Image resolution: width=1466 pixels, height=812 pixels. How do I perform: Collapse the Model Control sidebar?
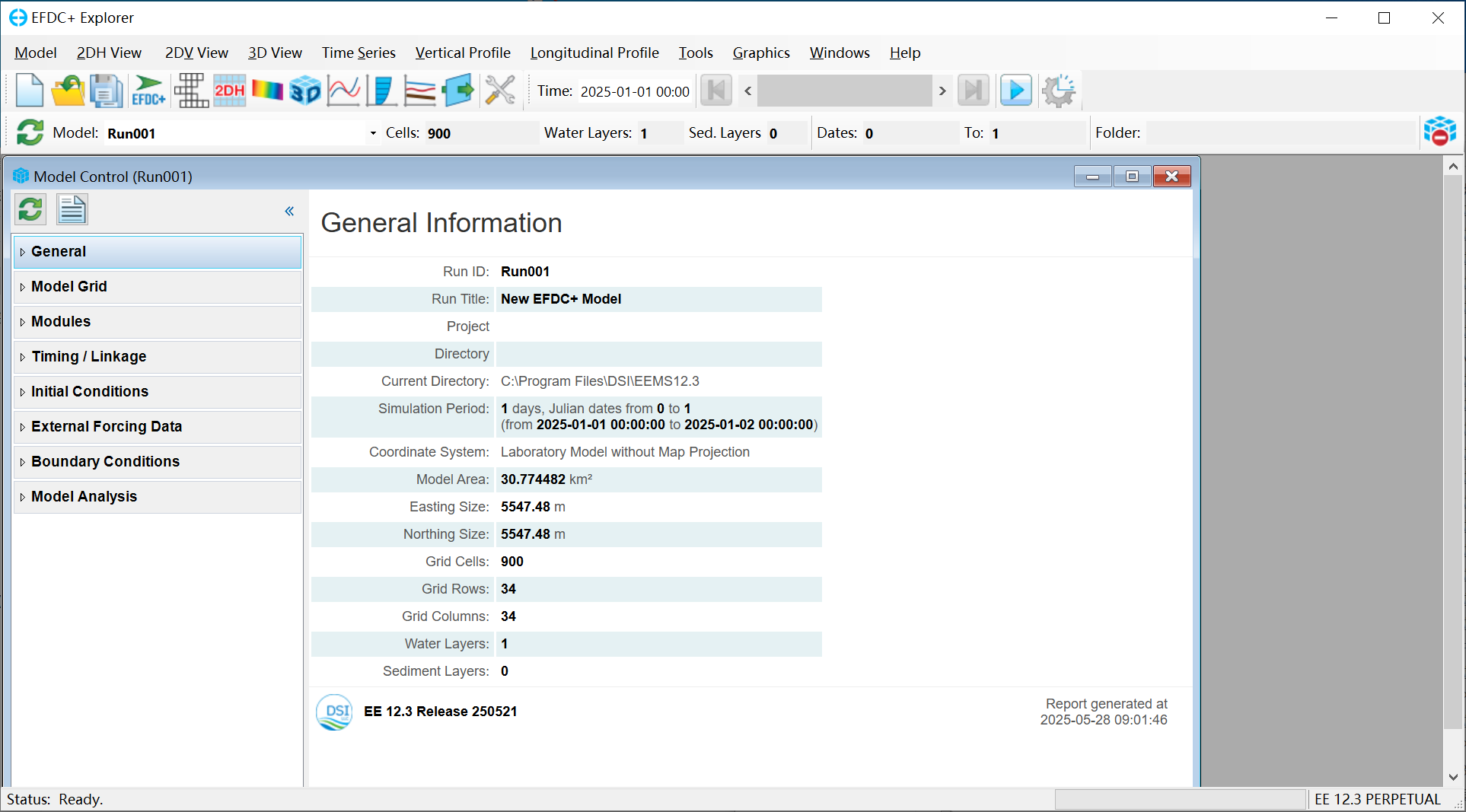(x=289, y=211)
